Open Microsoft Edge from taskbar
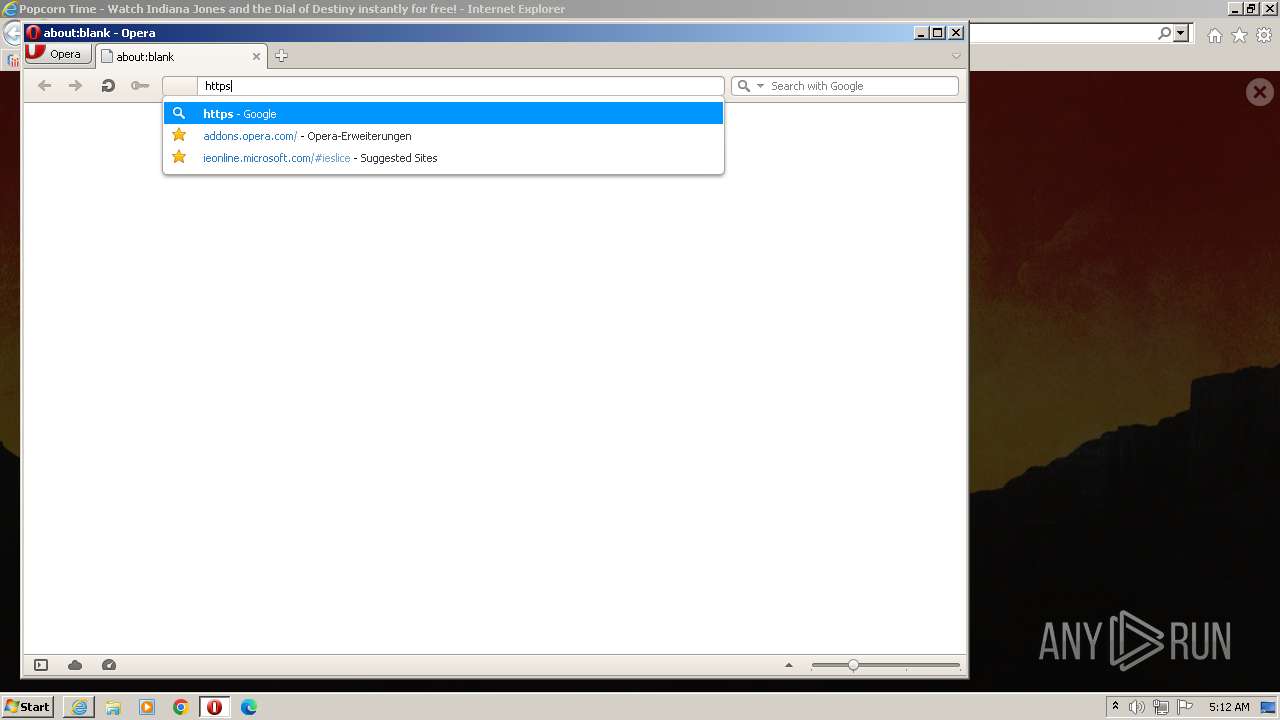The width and height of the screenshot is (1280, 720). tap(249, 707)
